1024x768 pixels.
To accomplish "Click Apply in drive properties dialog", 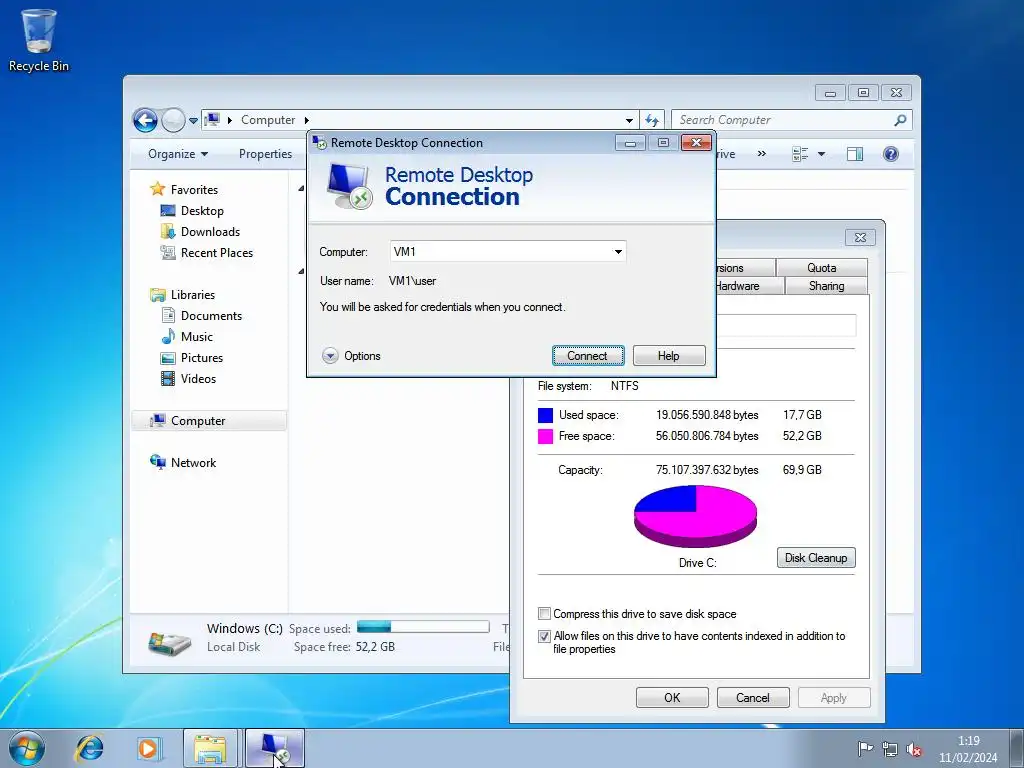I will 834,697.
